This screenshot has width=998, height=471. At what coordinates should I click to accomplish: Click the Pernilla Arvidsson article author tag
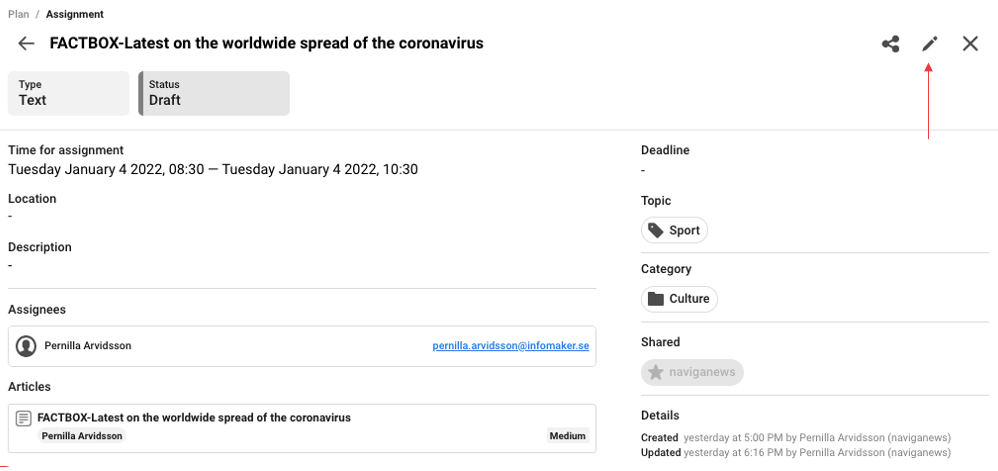(82, 436)
